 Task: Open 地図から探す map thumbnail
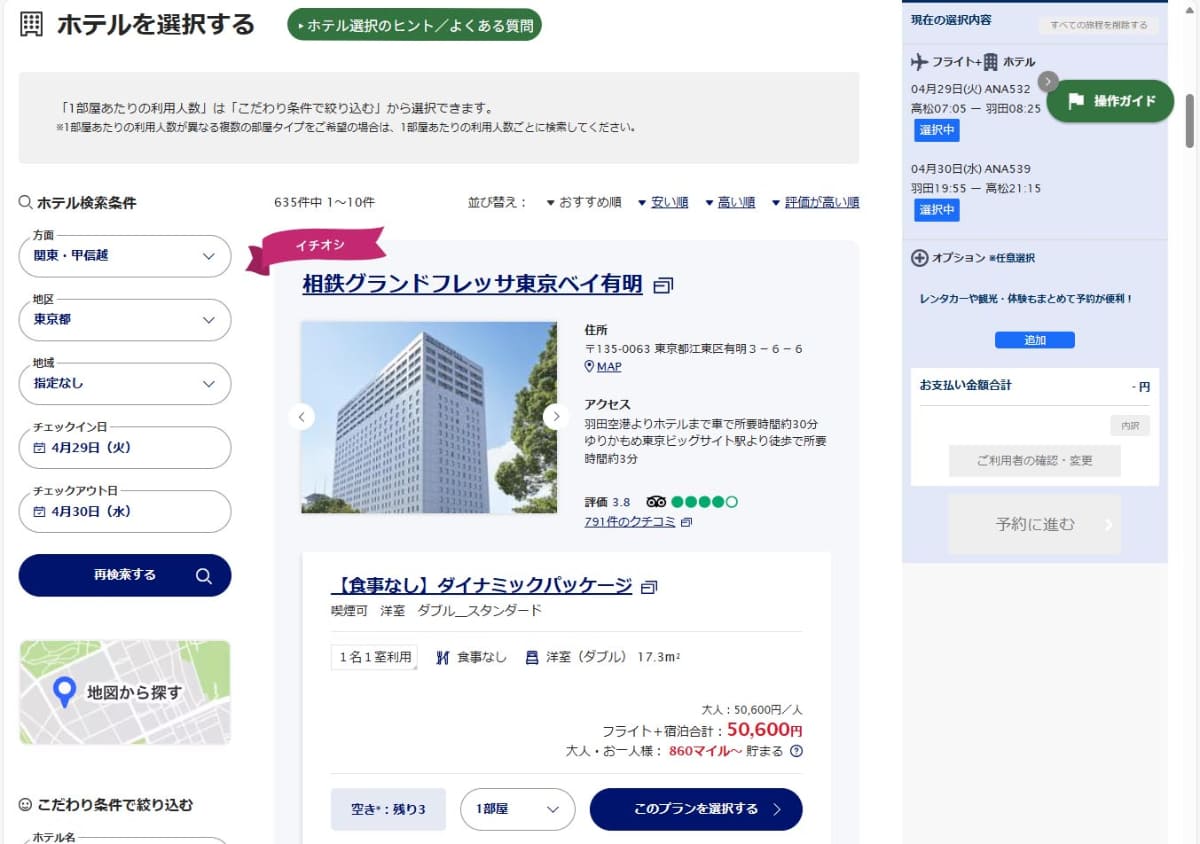point(125,692)
